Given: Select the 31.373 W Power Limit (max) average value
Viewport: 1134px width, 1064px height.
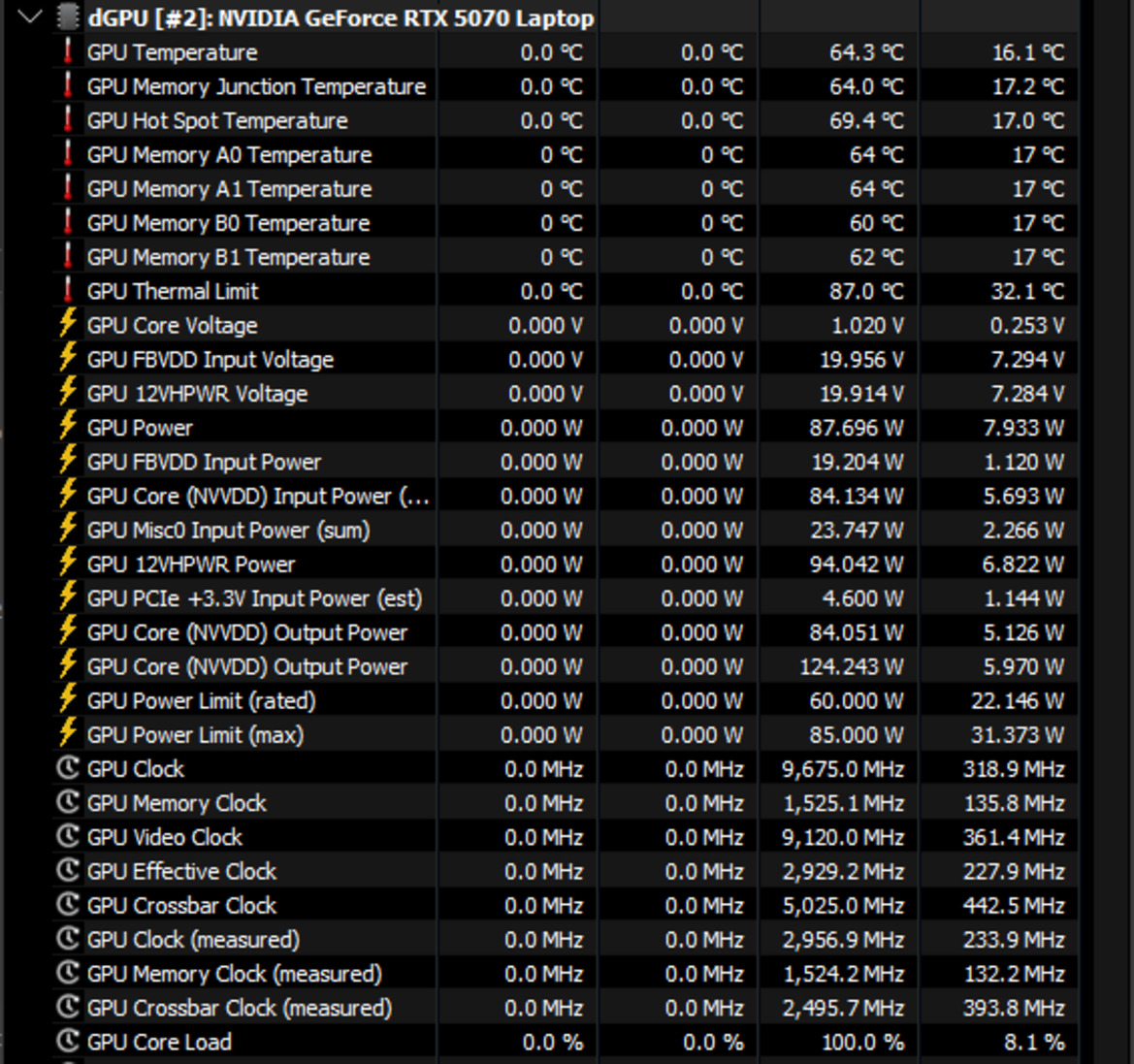Looking at the screenshot, I should coord(1018,735).
